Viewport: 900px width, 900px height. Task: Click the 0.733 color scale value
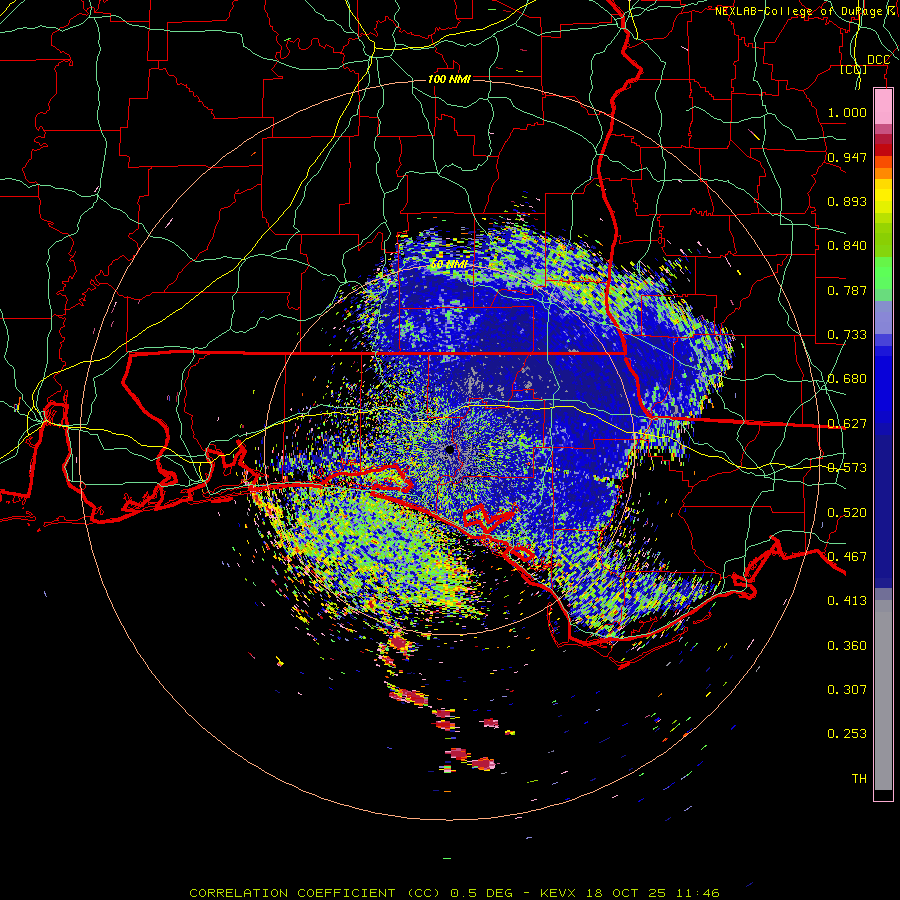[x=847, y=335]
